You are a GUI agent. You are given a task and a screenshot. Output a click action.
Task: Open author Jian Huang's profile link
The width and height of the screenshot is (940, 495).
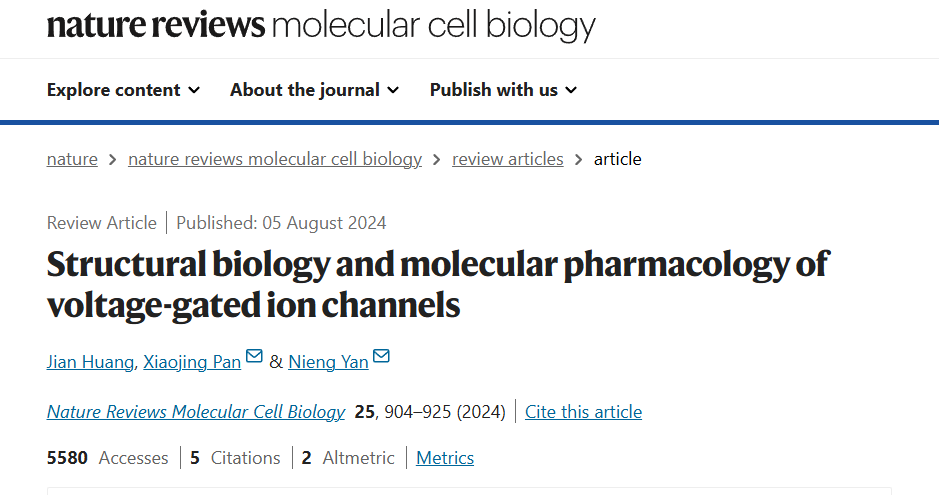[x=90, y=362]
